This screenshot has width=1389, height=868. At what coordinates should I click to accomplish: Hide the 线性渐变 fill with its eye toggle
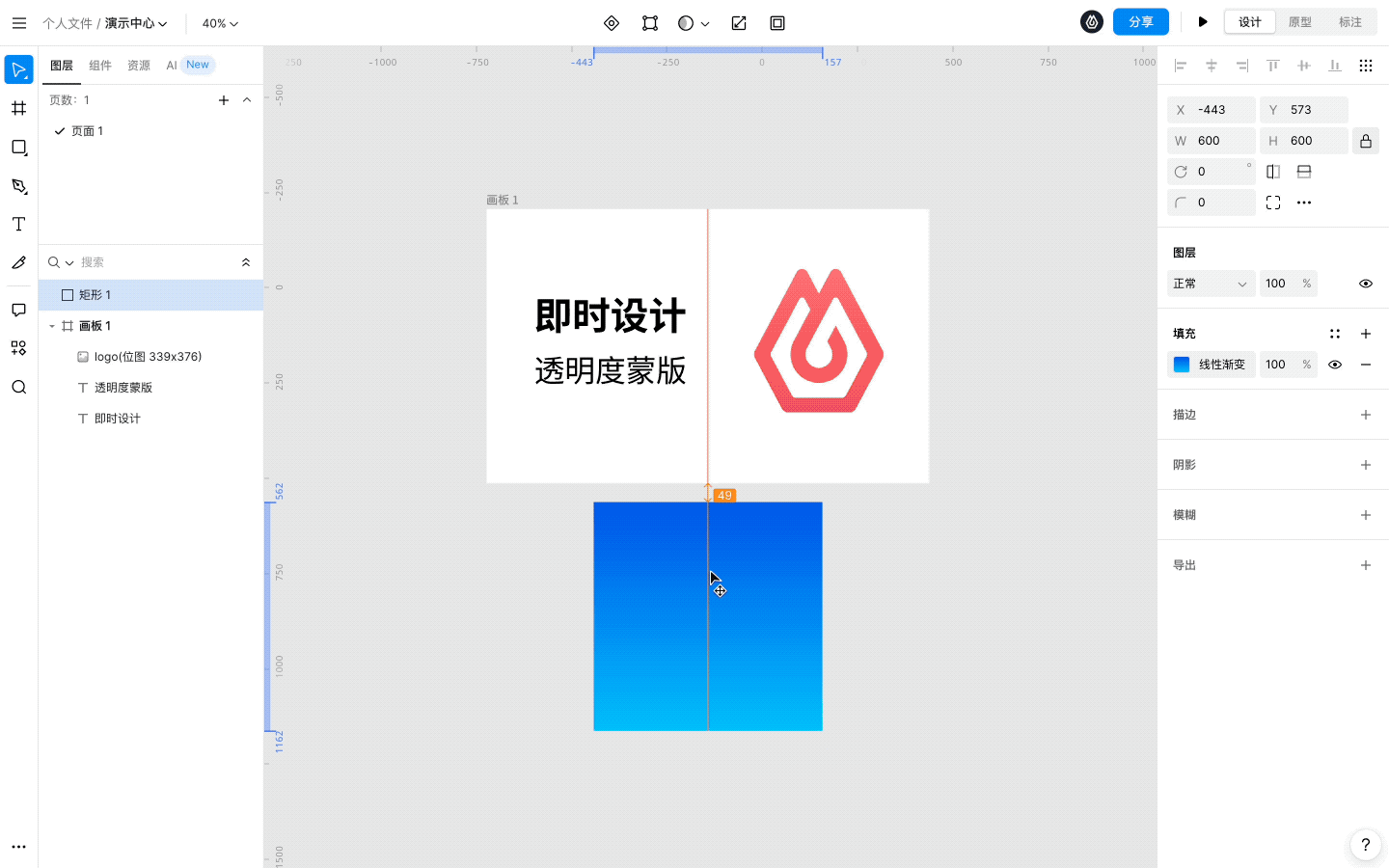(x=1334, y=364)
